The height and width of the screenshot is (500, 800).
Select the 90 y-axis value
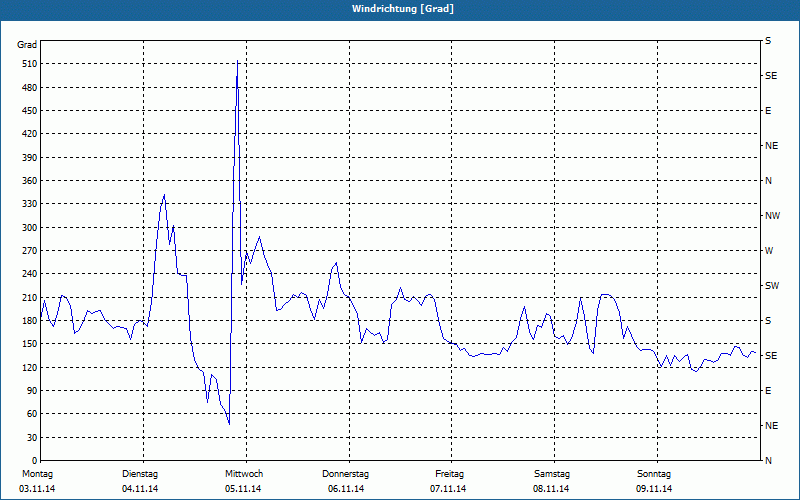click(32, 391)
